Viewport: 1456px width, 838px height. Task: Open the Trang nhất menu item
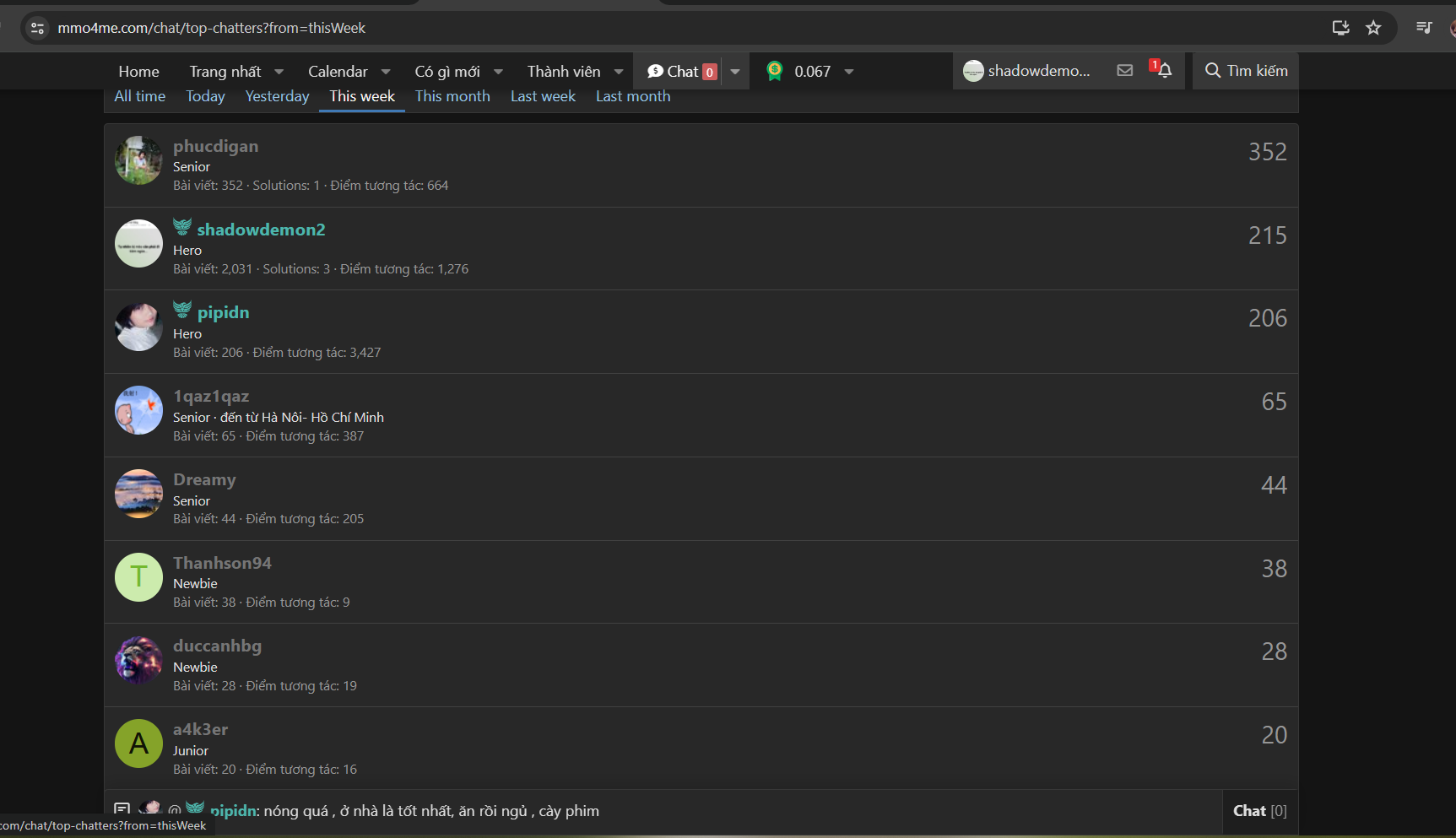pyautogui.click(x=225, y=72)
